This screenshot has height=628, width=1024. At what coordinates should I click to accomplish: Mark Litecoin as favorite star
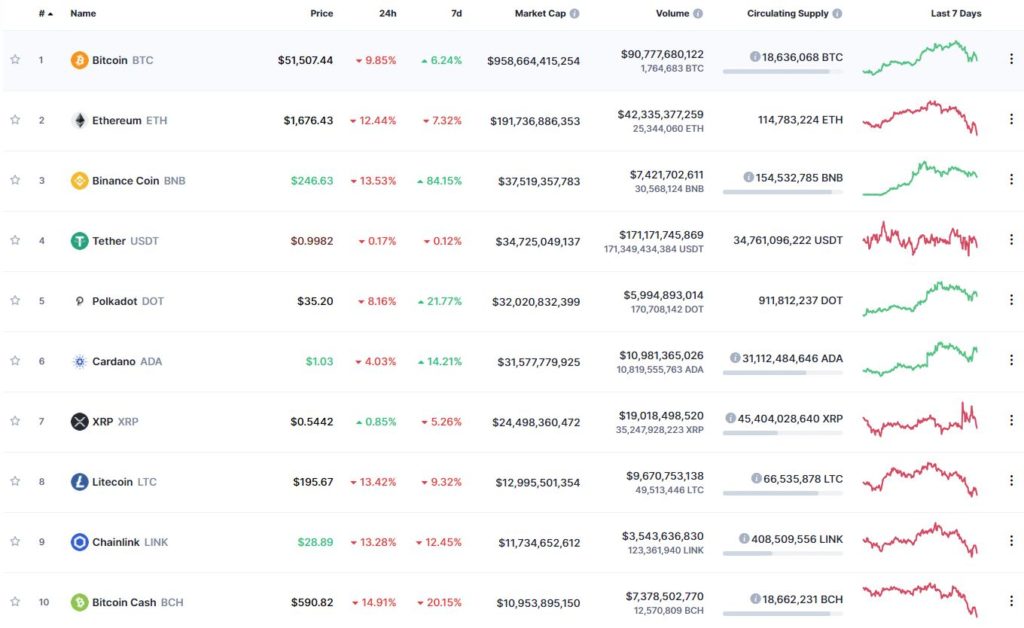[15, 481]
